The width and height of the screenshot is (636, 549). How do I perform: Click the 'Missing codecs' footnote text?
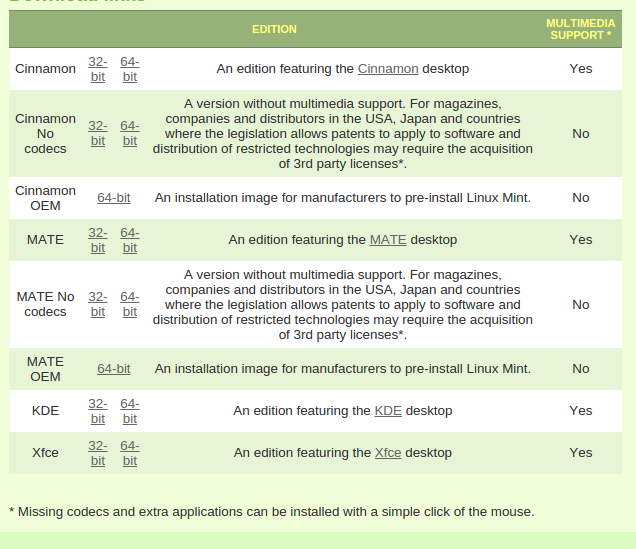[x=272, y=512]
